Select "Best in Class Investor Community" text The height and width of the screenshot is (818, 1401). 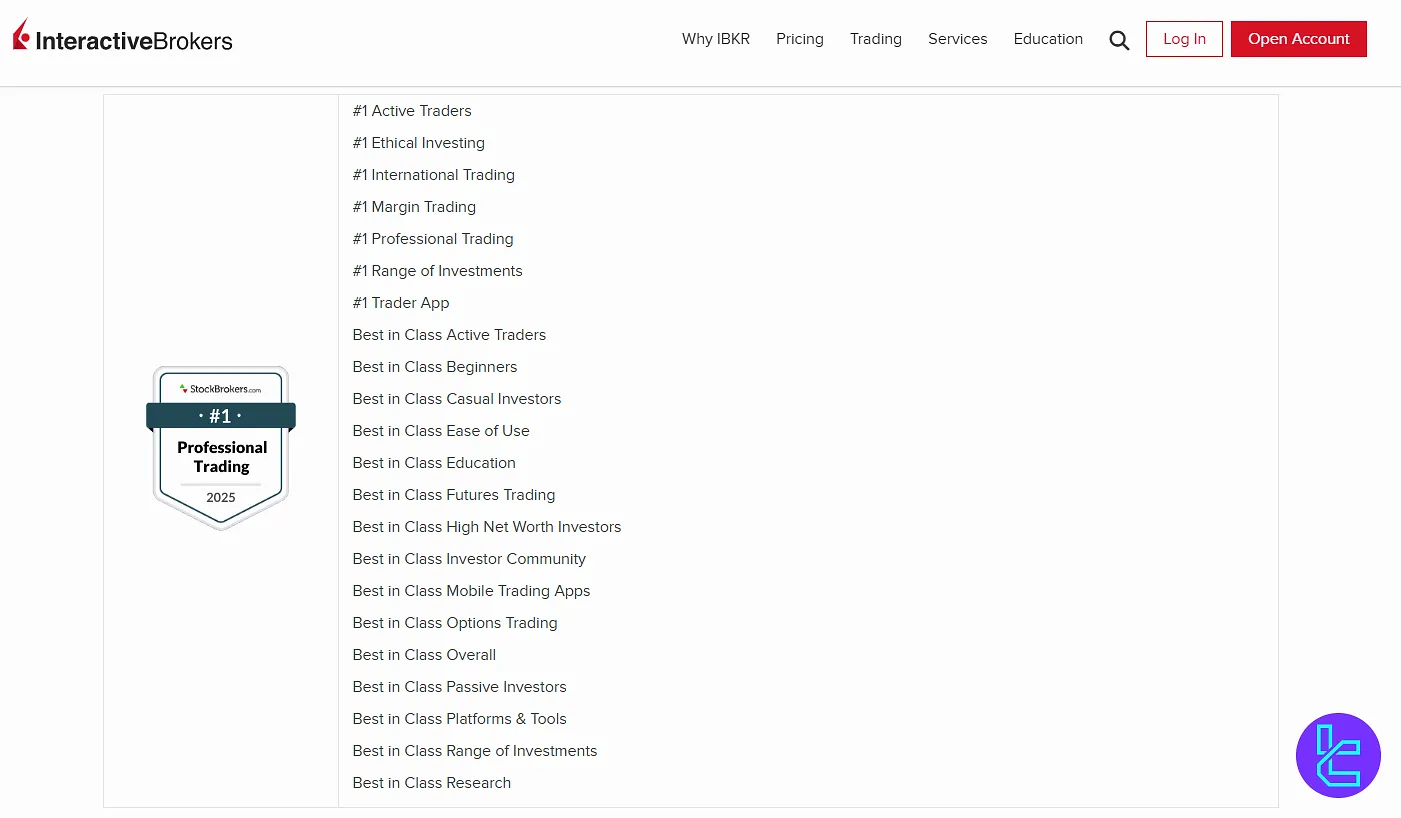click(x=469, y=559)
